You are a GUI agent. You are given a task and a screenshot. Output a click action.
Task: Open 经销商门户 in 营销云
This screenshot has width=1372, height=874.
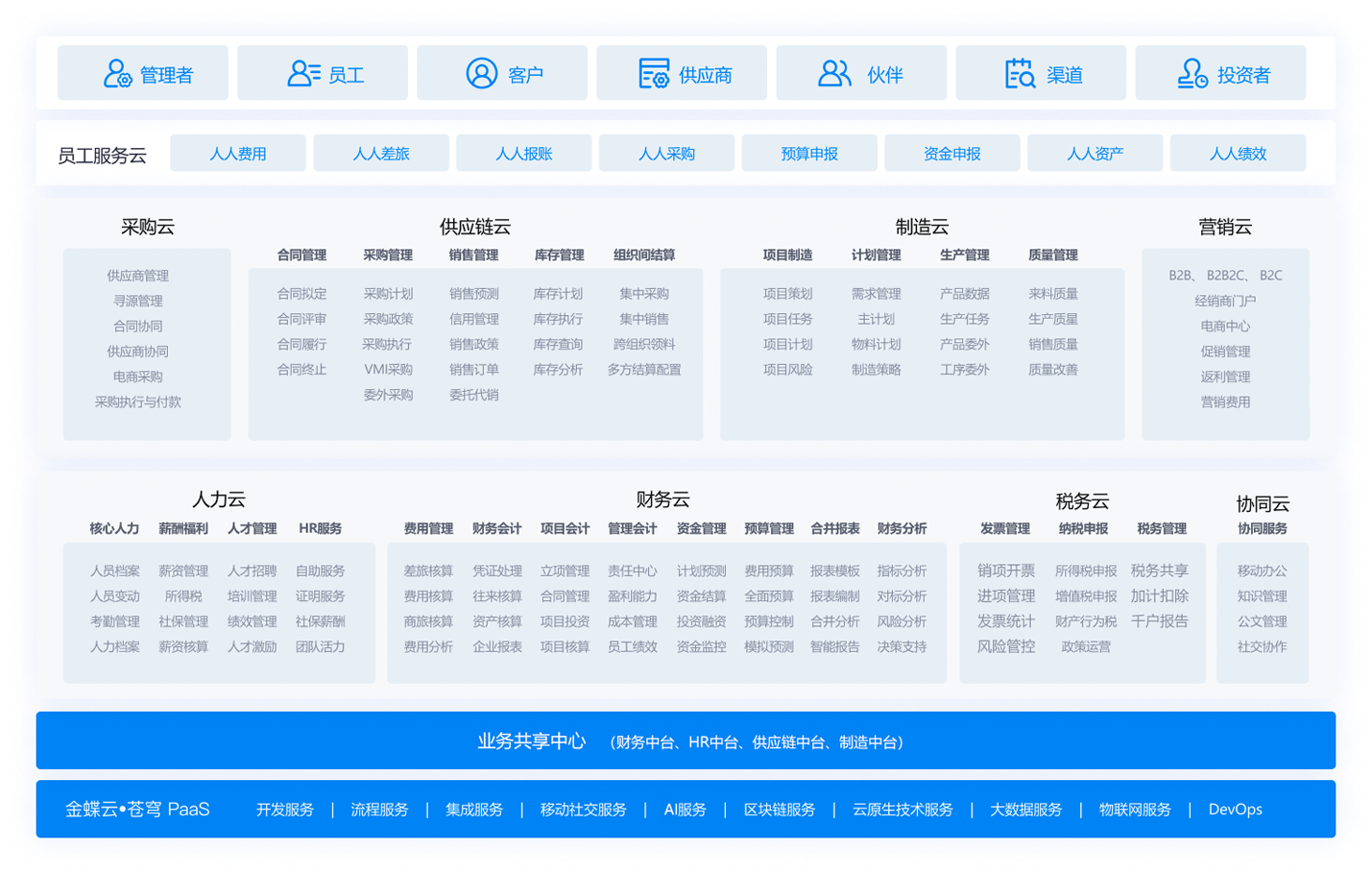[x=1225, y=301]
